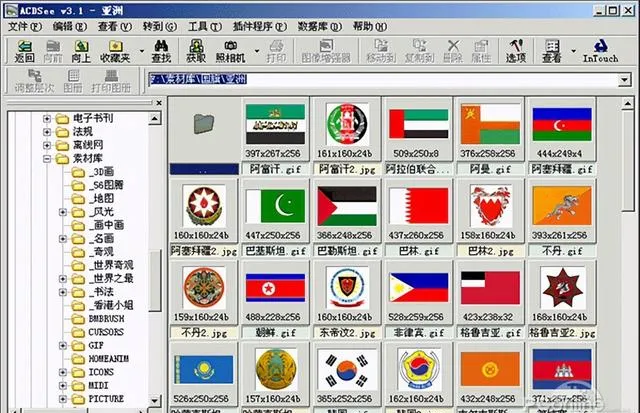This screenshot has height=413, width=640.
Task: Open dropdown arrow next to 查看 toolbar button
Action: point(573,51)
